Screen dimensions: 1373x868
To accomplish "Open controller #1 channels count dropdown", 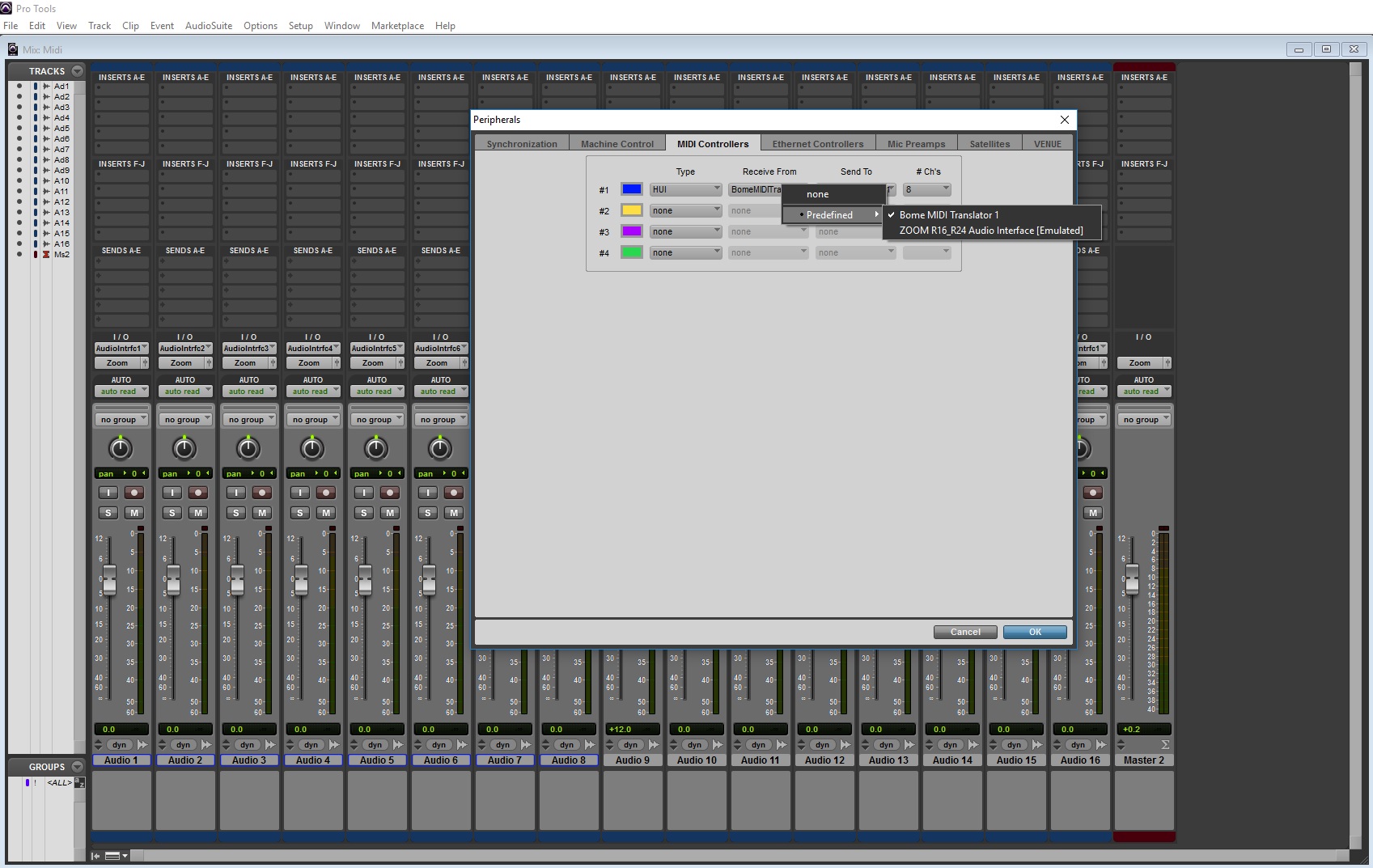I will pyautogui.click(x=926, y=190).
